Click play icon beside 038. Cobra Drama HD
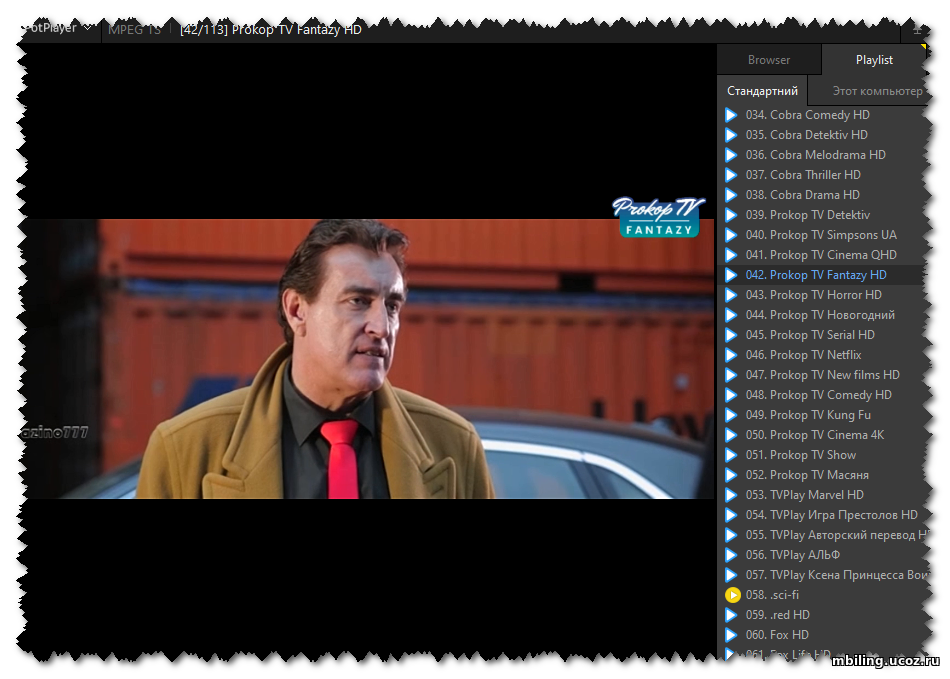 (x=731, y=195)
